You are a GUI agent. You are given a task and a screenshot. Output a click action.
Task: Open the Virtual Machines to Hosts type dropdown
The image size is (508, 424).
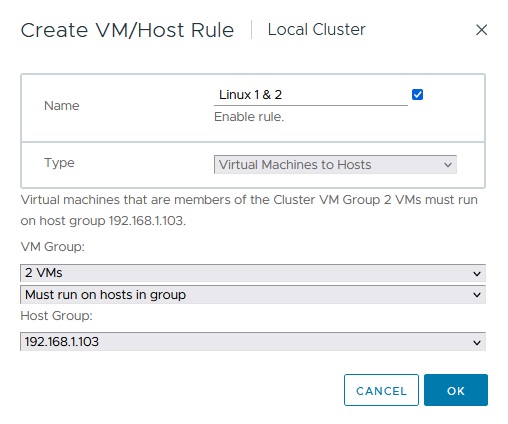click(335, 164)
